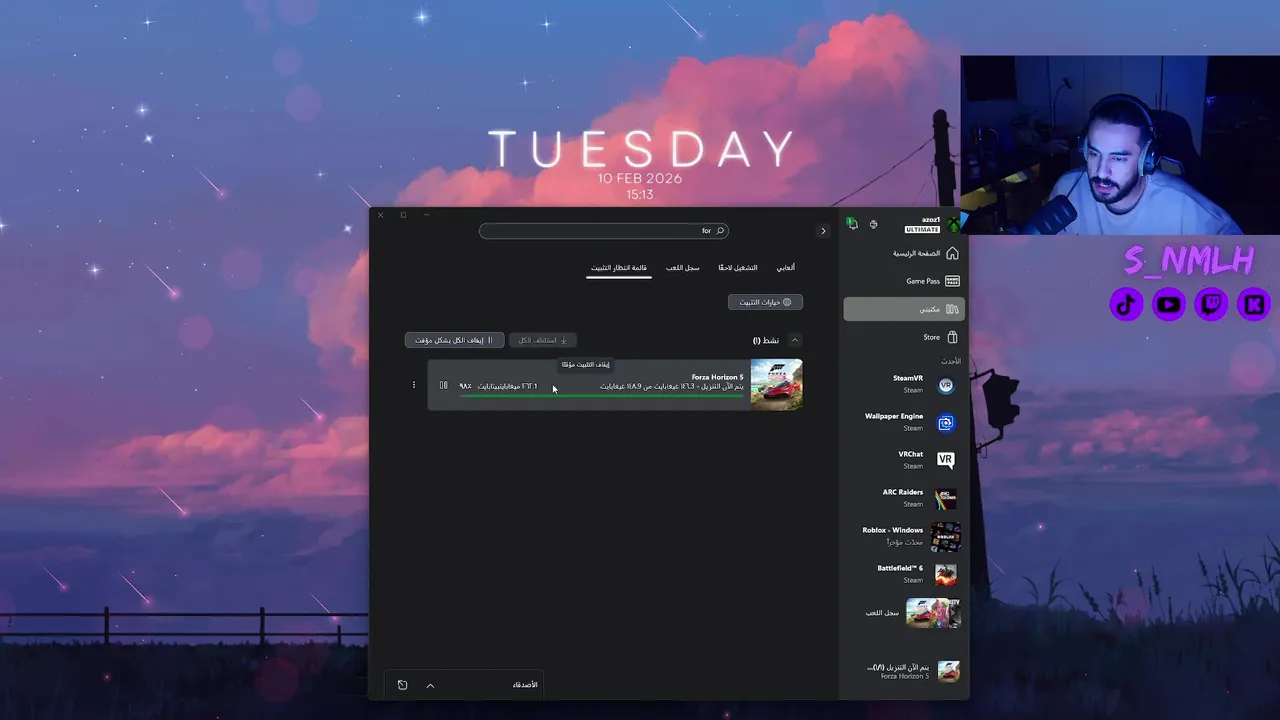Pause the Forza Horizon 5 download
The height and width of the screenshot is (720, 1280).
[443, 385]
